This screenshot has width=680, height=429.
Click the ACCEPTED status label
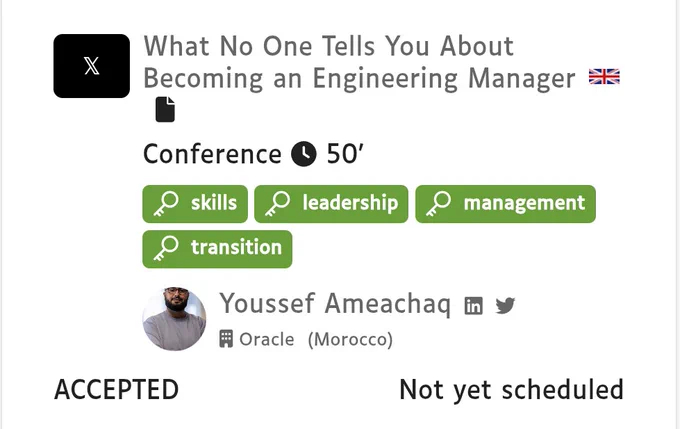[x=116, y=390]
